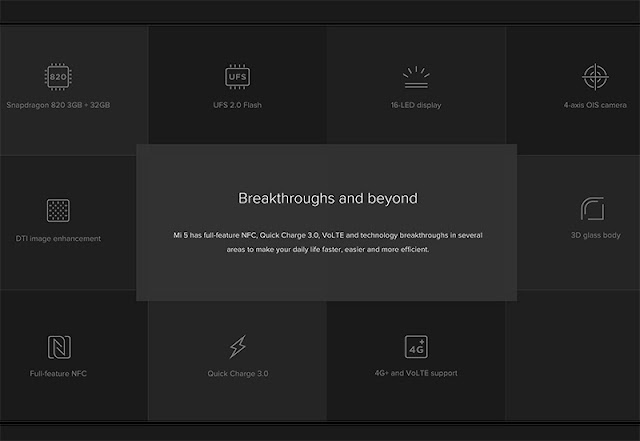Select the '16-LED display' label
This screenshot has height=441, width=640.
[x=416, y=105]
